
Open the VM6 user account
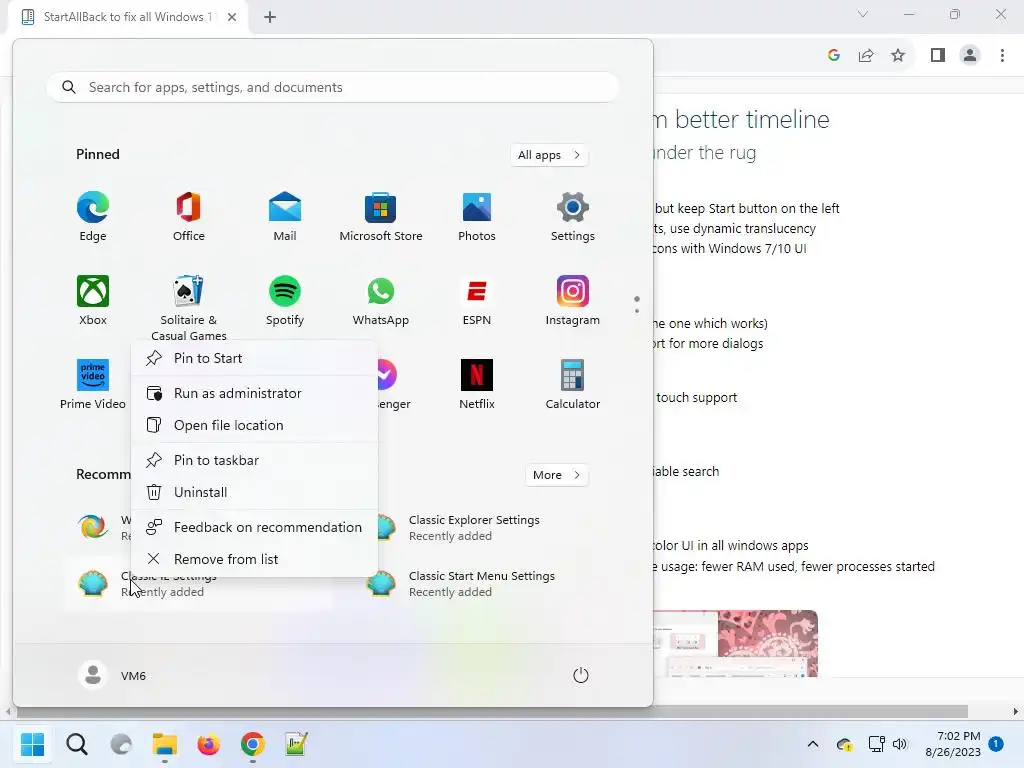pos(112,675)
